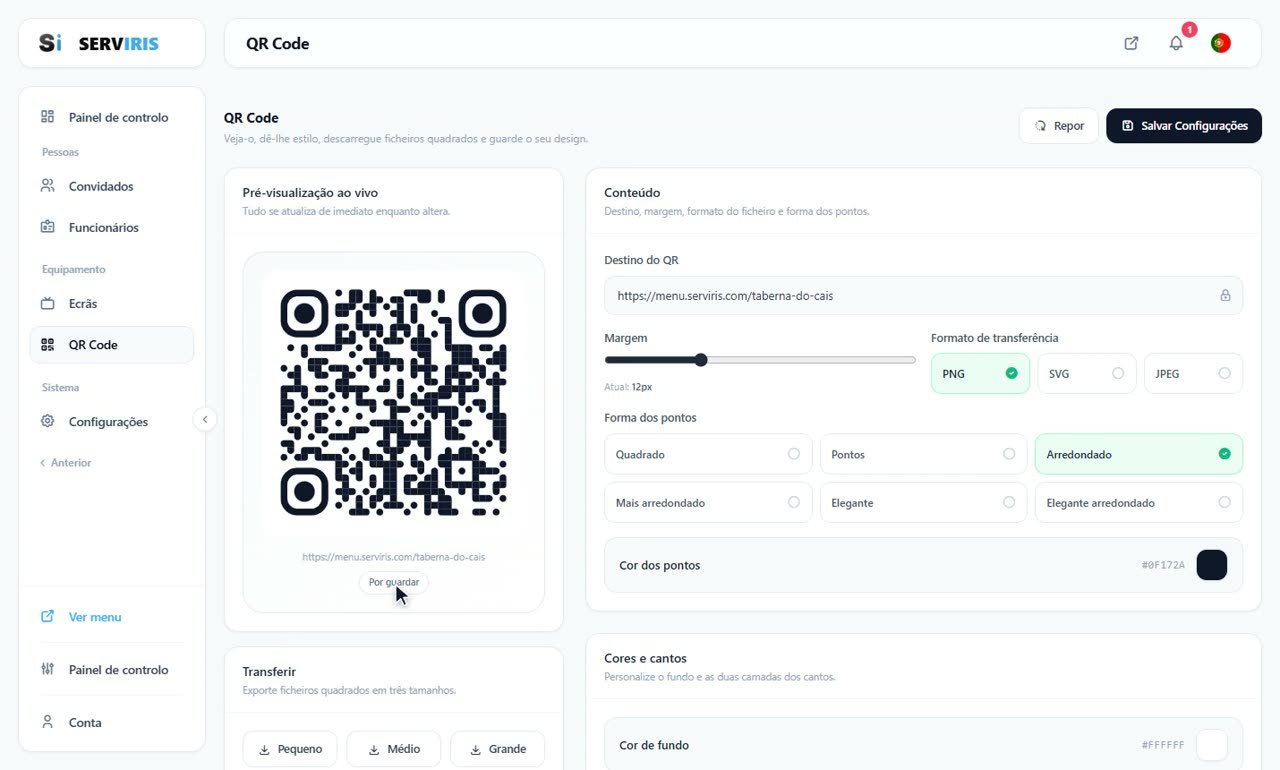Choose Arredondado dot shape
Viewport: 1280px width, 770px height.
click(x=1139, y=454)
